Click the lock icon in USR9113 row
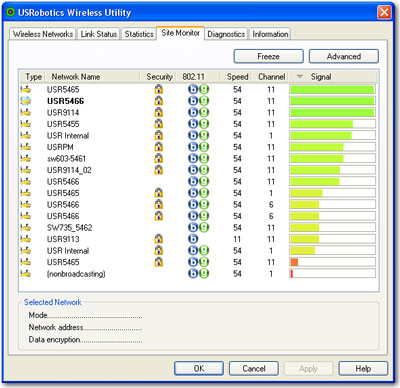 (x=159, y=239)
